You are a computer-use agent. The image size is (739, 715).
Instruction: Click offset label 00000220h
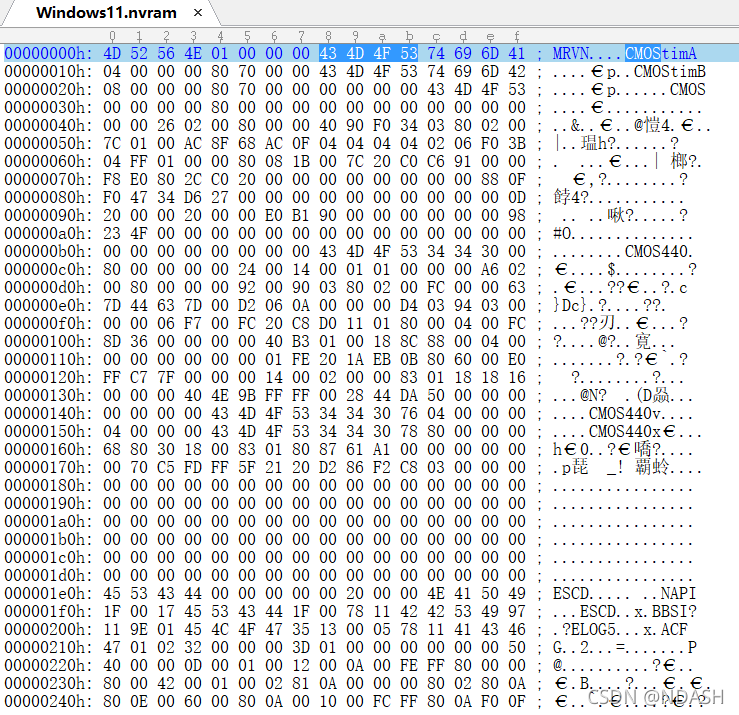pyautogui.click(x=48, y=666)
